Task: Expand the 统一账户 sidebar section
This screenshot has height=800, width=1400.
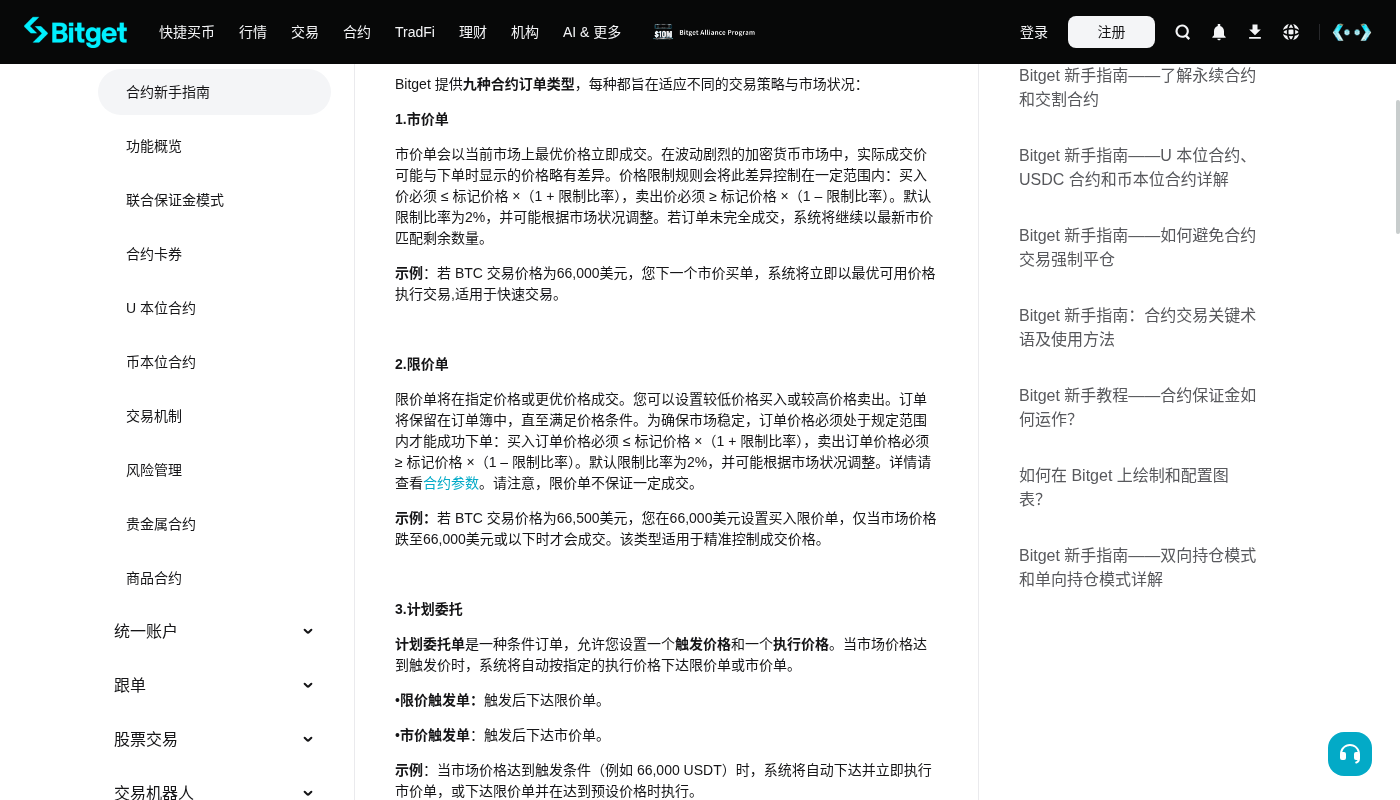Action: 214,631
